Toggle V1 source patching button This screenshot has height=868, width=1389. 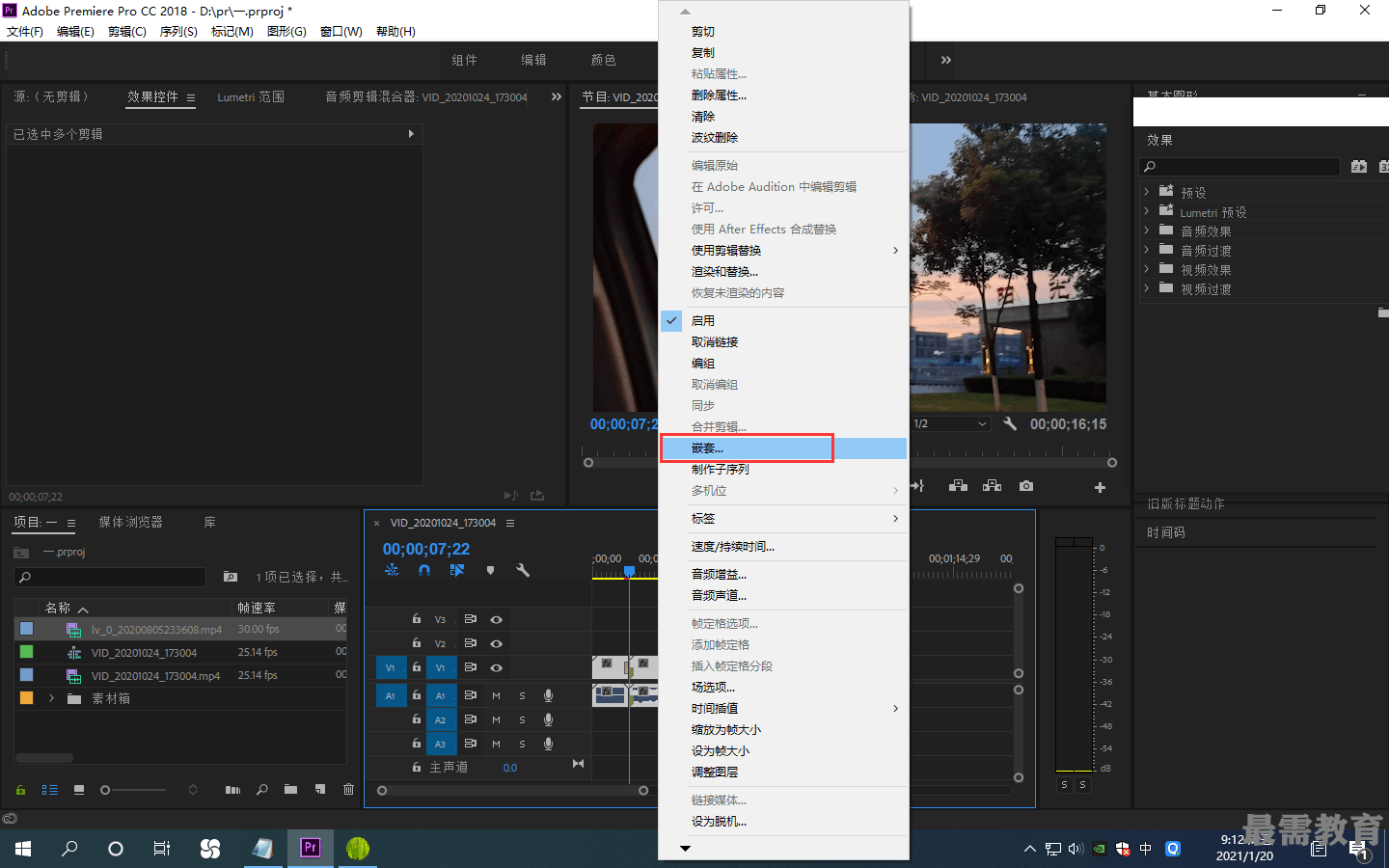[391, 667]
